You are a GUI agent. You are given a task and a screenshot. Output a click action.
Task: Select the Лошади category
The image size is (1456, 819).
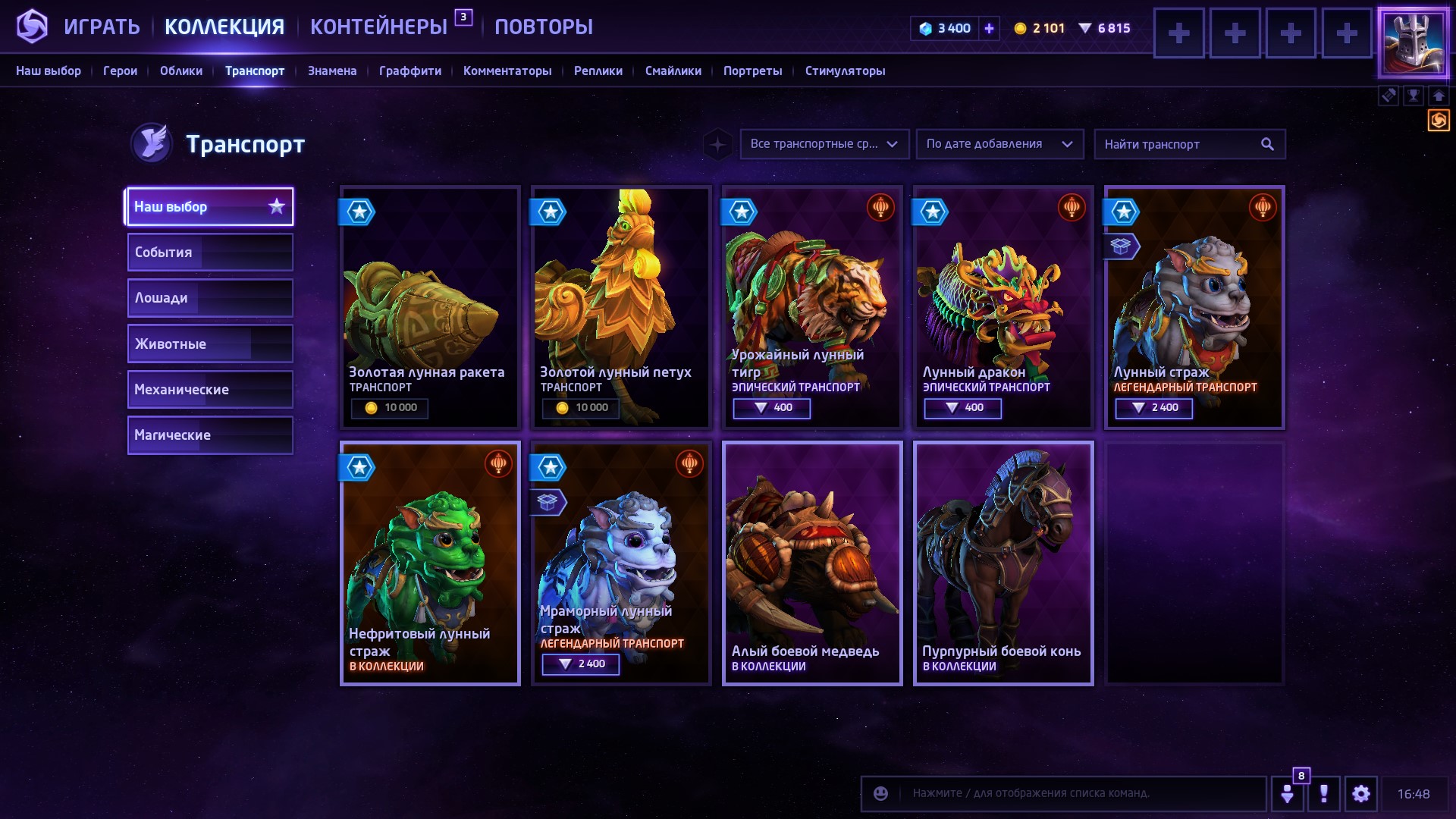(209, 298)
